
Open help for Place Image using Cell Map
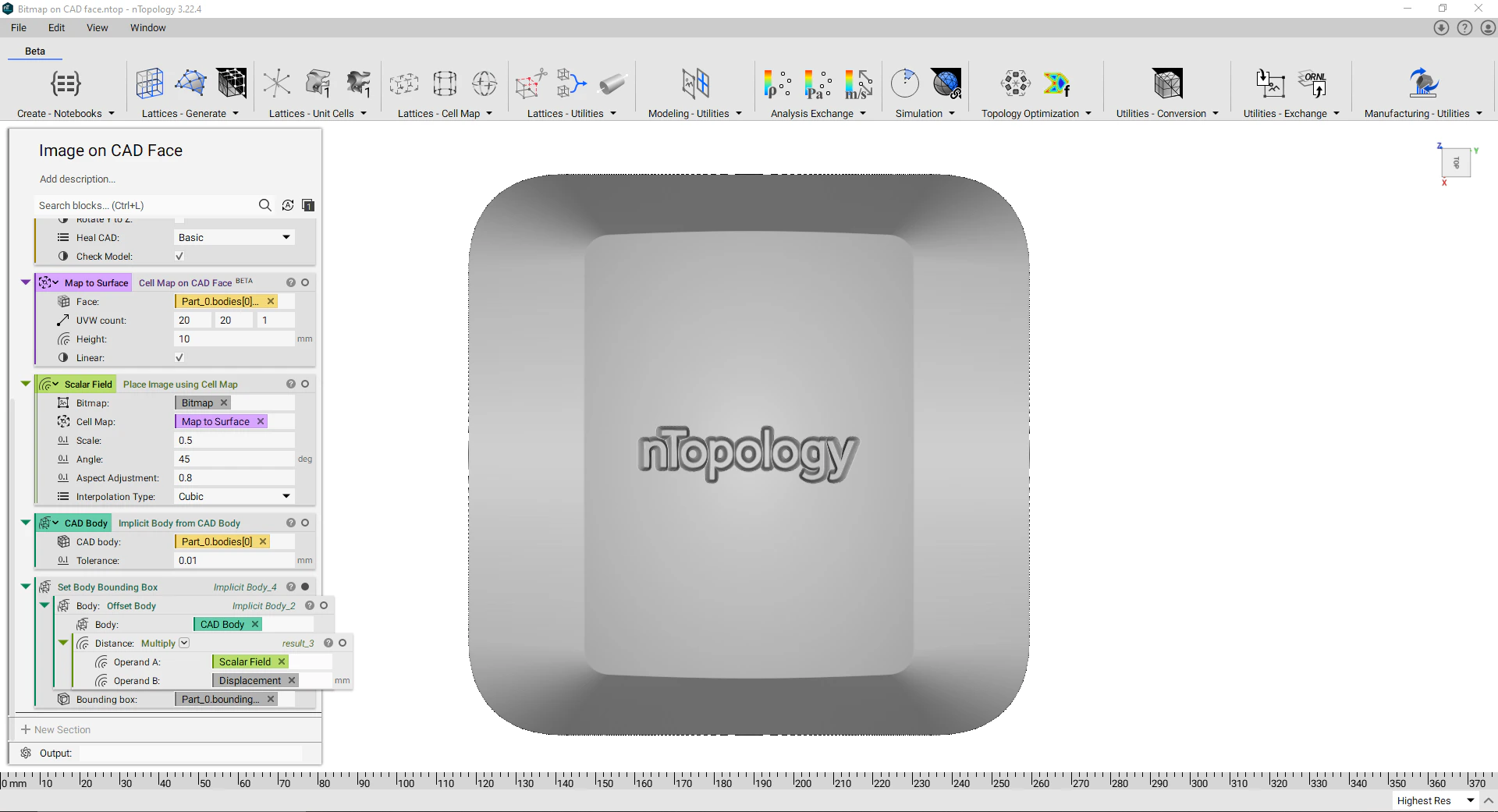[x=291, y=384]
